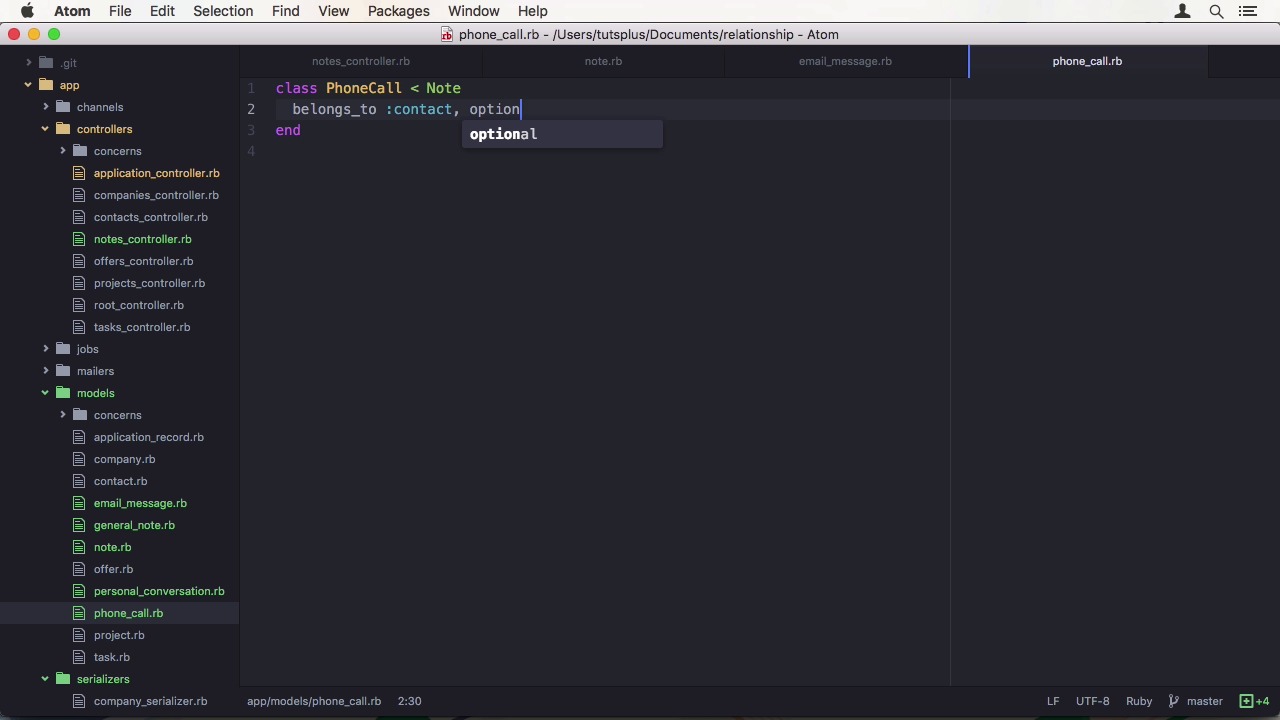The width and height of the screenshot is (1280, 720).
Task: Click the LF line ending selector
Action: [x=1053, y=701]
